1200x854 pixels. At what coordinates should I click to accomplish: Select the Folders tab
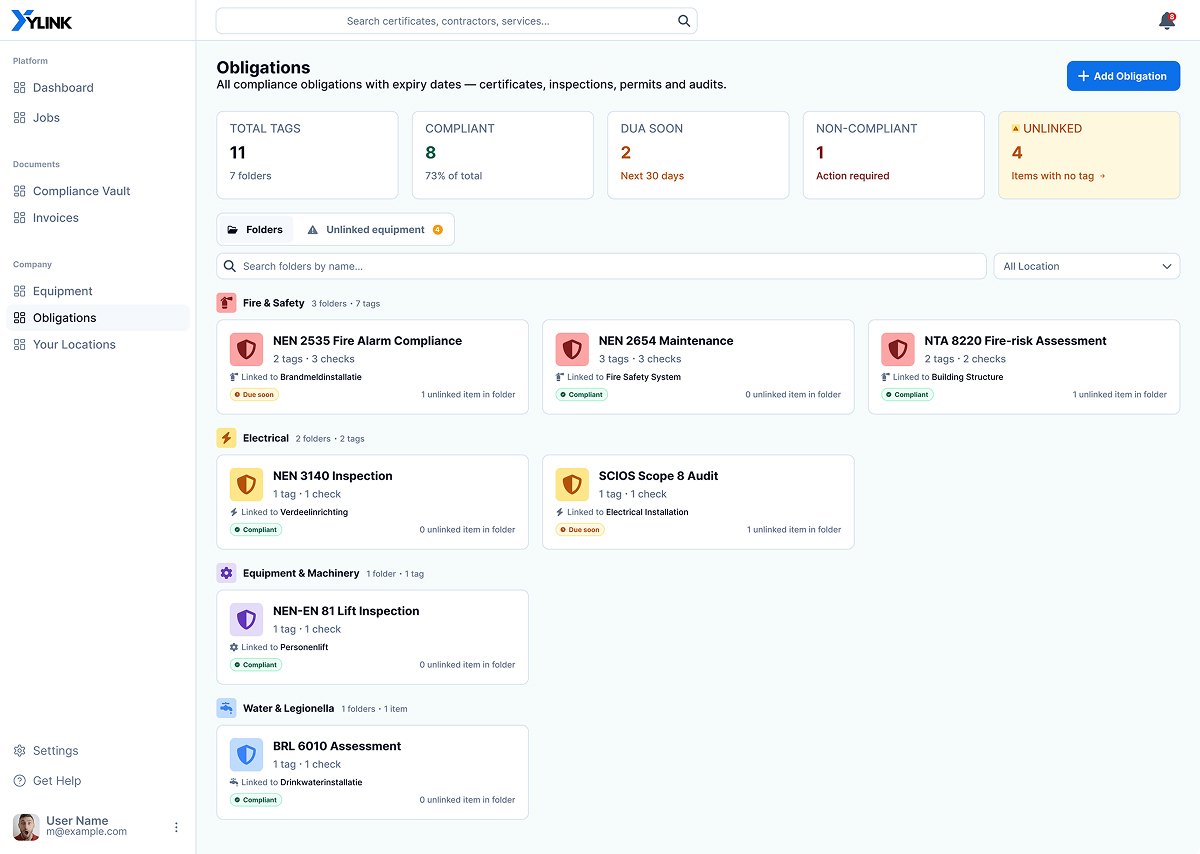point(256,230)
